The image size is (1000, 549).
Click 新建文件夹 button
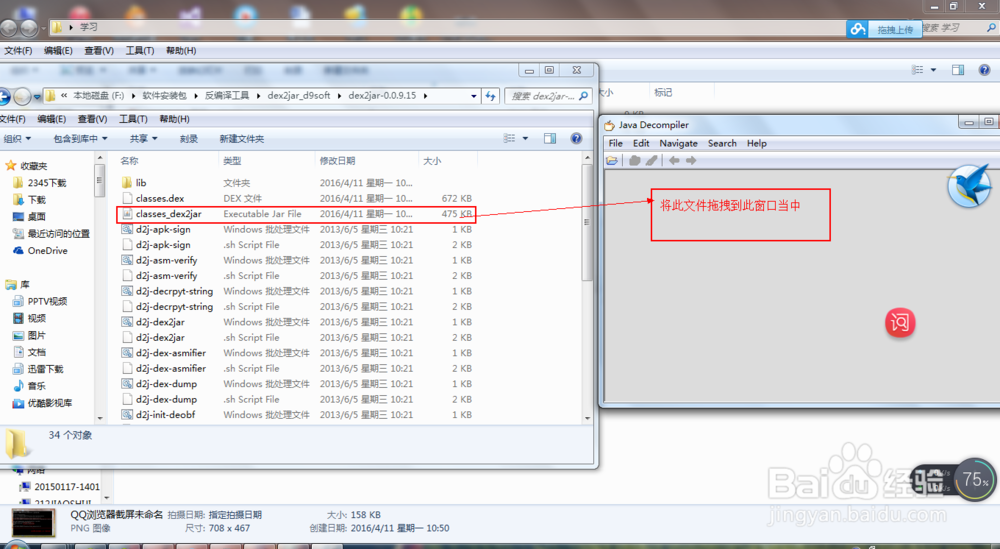241,138
